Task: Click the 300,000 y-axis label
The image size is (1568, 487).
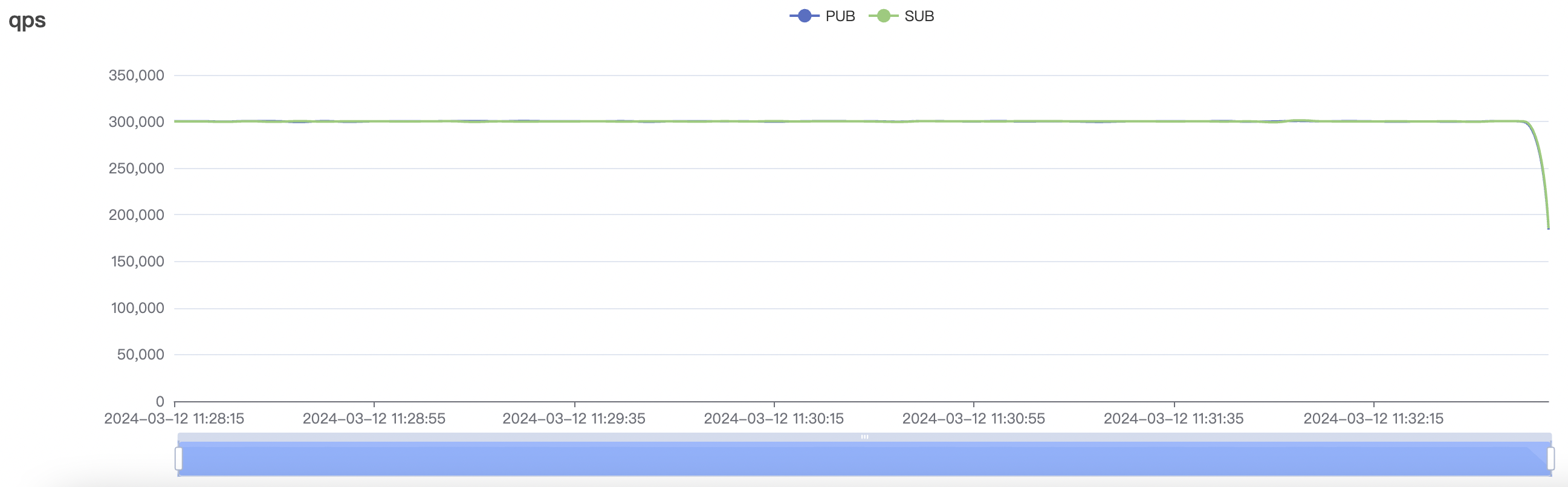Action: [137, 122]
